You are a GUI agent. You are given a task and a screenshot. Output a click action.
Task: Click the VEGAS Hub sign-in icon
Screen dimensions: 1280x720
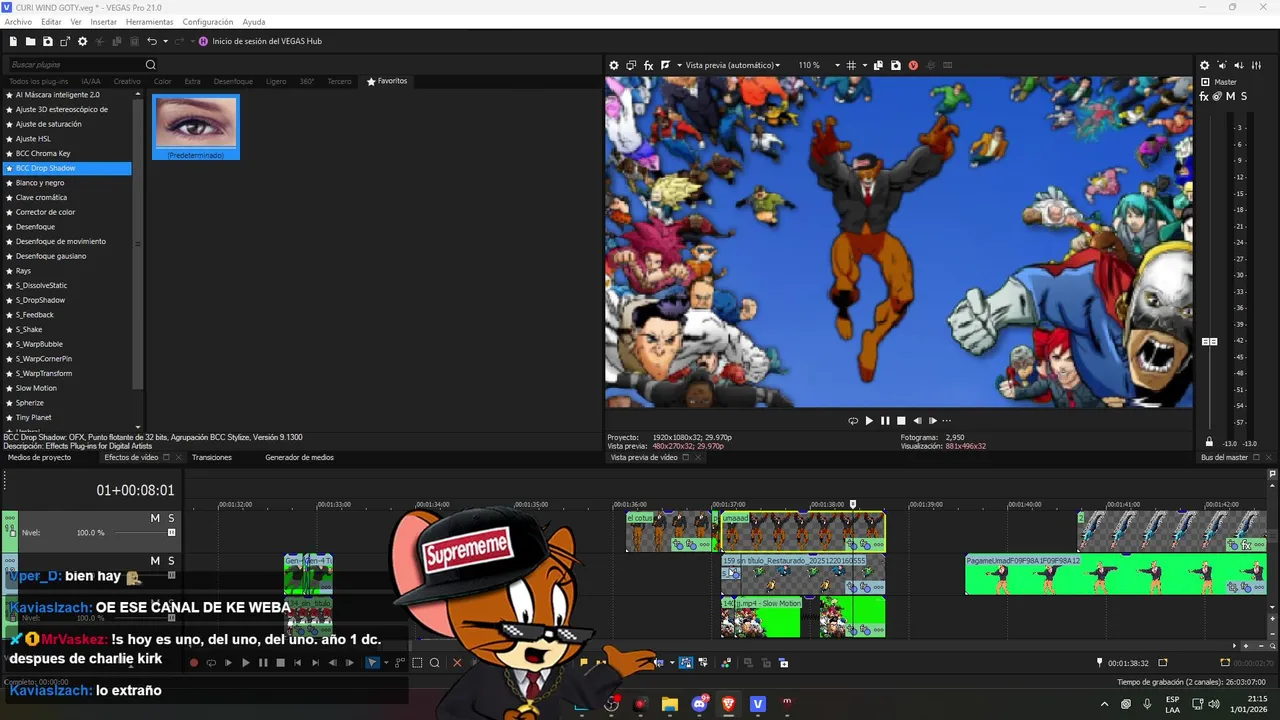click(203, 41)
